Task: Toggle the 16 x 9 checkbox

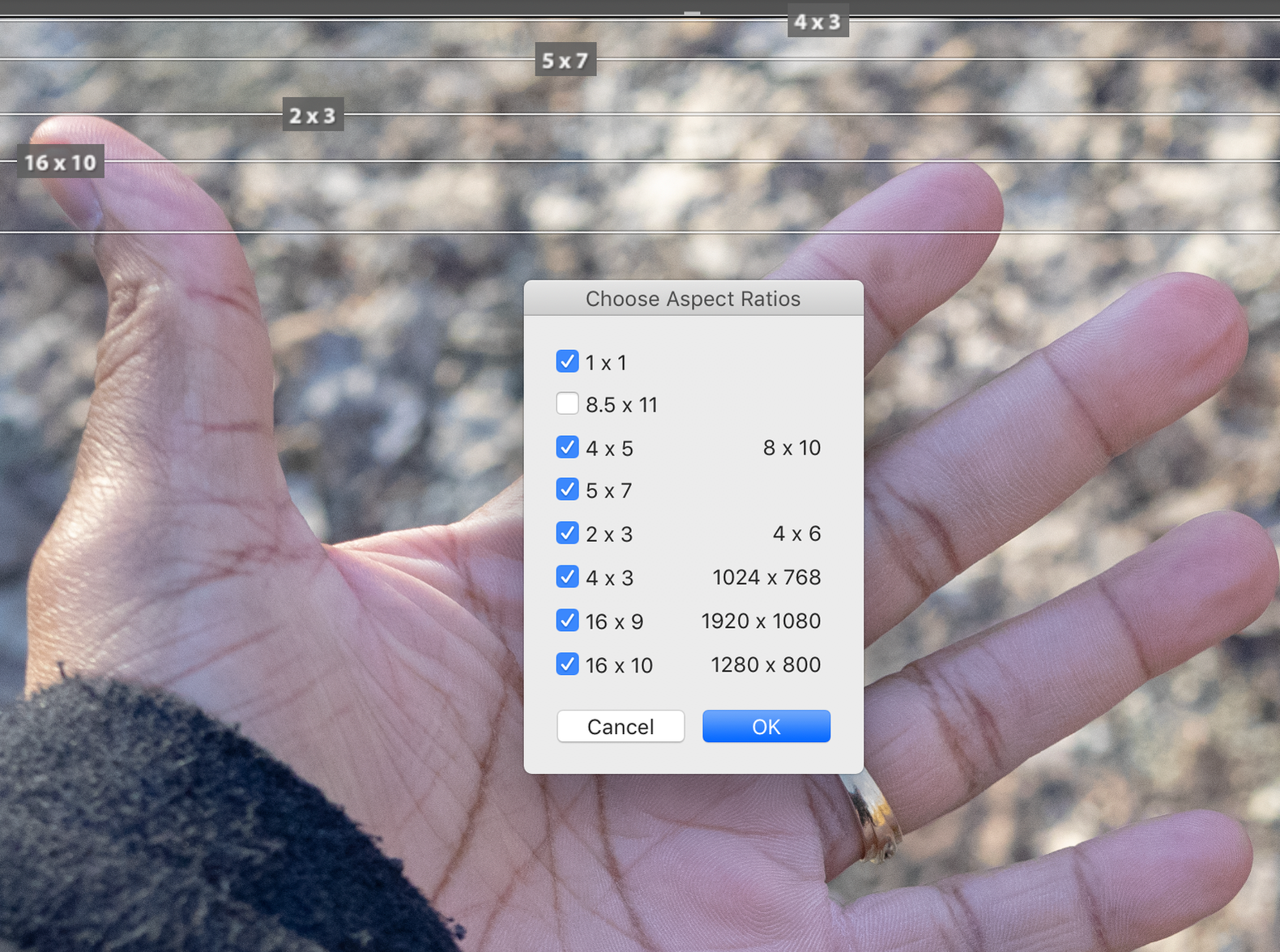Action: [x=567, y=621]
